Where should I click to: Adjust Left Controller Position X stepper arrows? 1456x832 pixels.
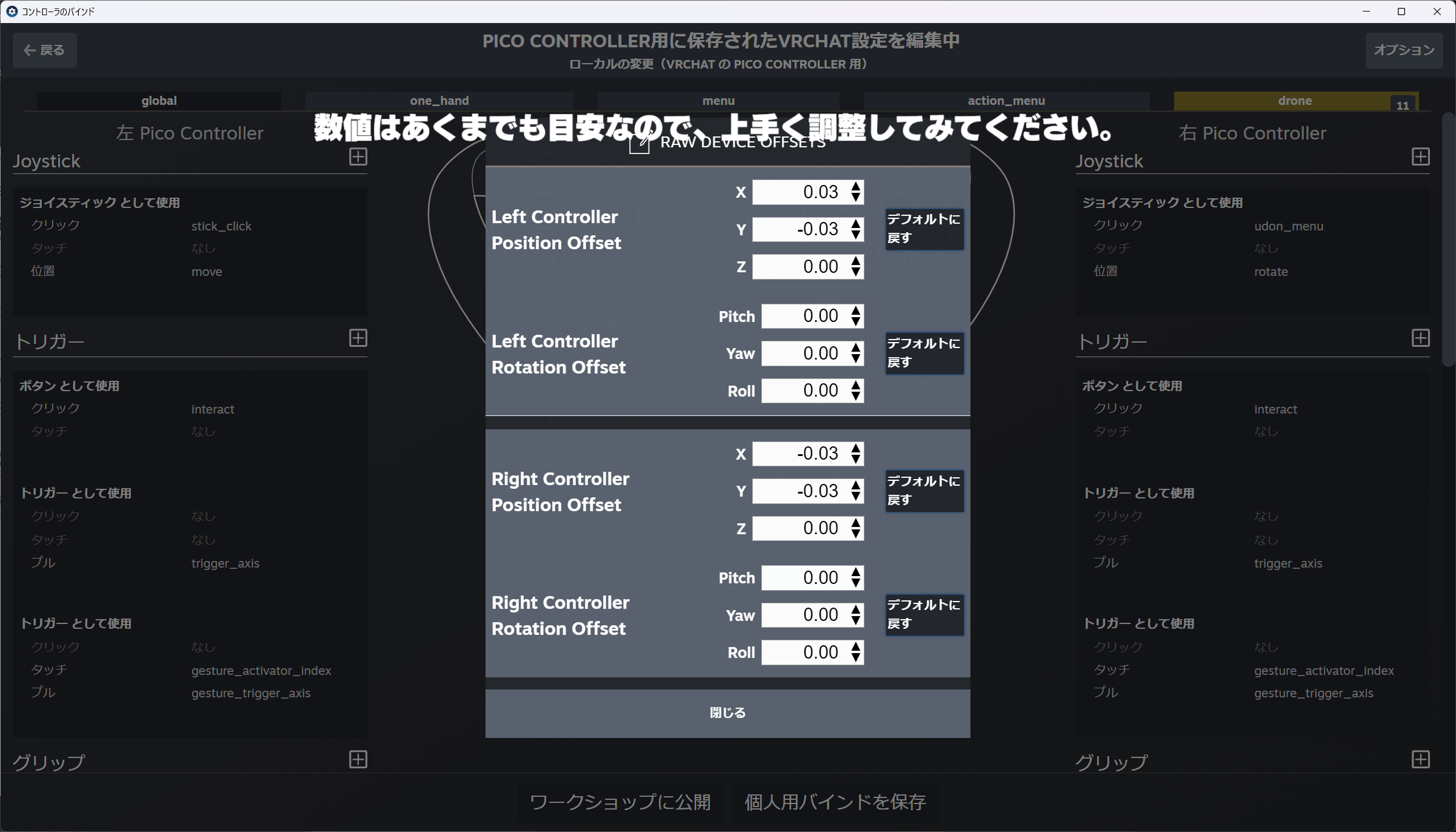click(855, 192)
